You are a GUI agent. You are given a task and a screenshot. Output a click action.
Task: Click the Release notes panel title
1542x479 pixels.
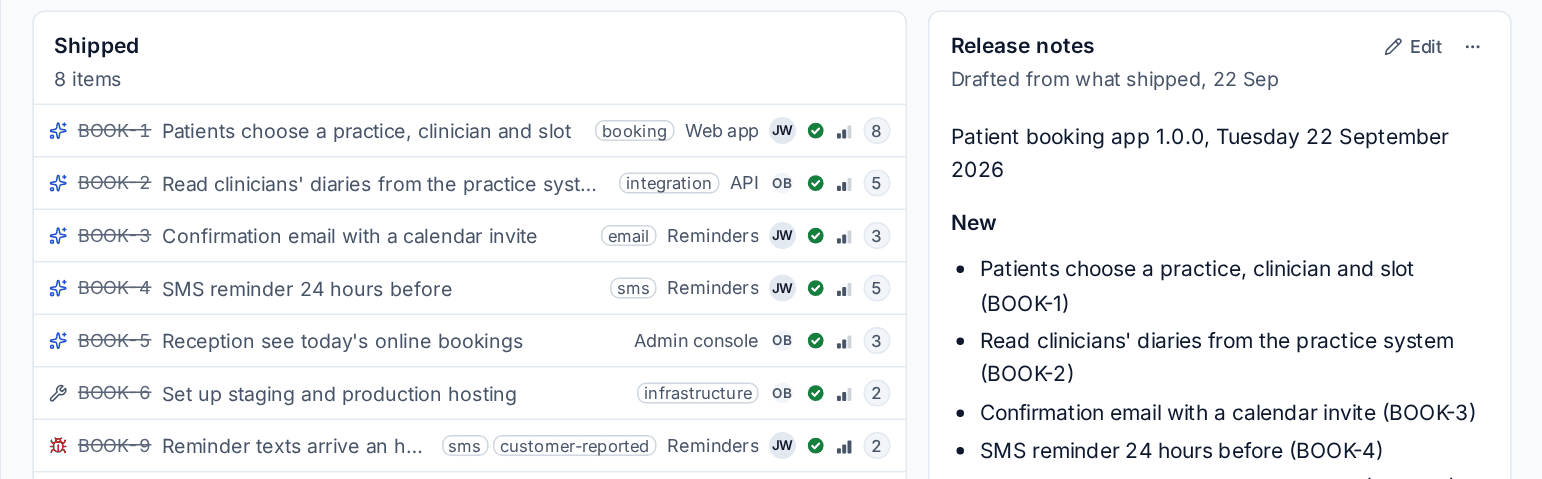(x=1023, y=46)
